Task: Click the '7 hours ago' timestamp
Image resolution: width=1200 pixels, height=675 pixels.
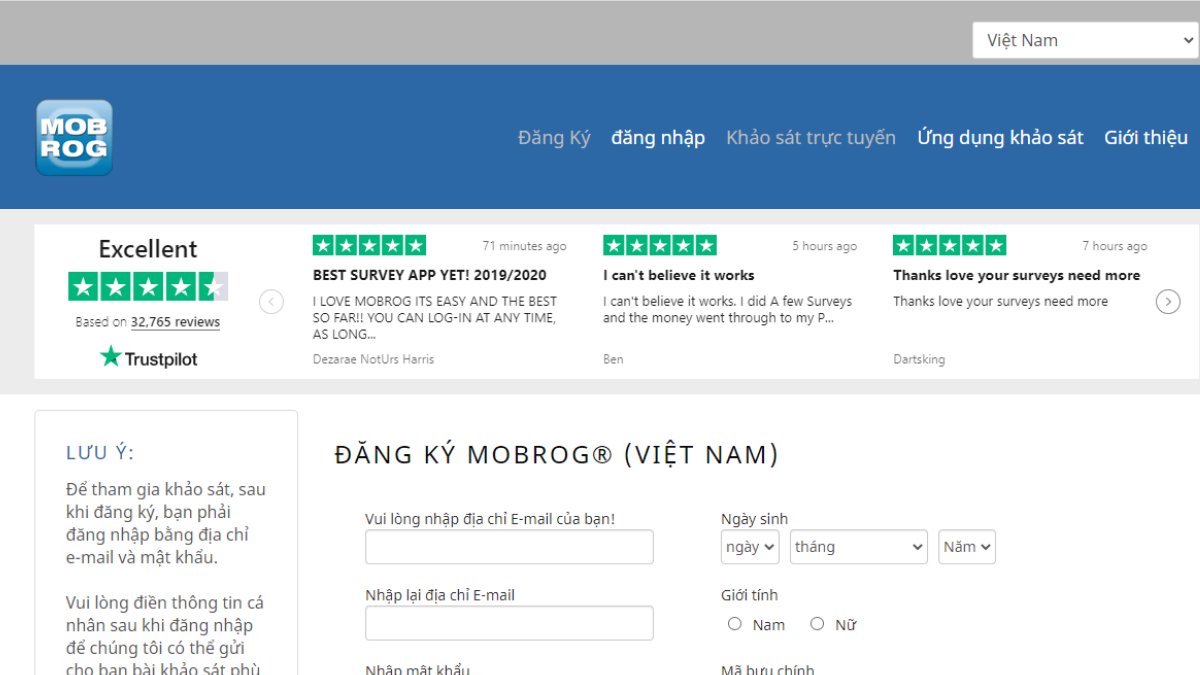Action: [x=1115, y=246]
